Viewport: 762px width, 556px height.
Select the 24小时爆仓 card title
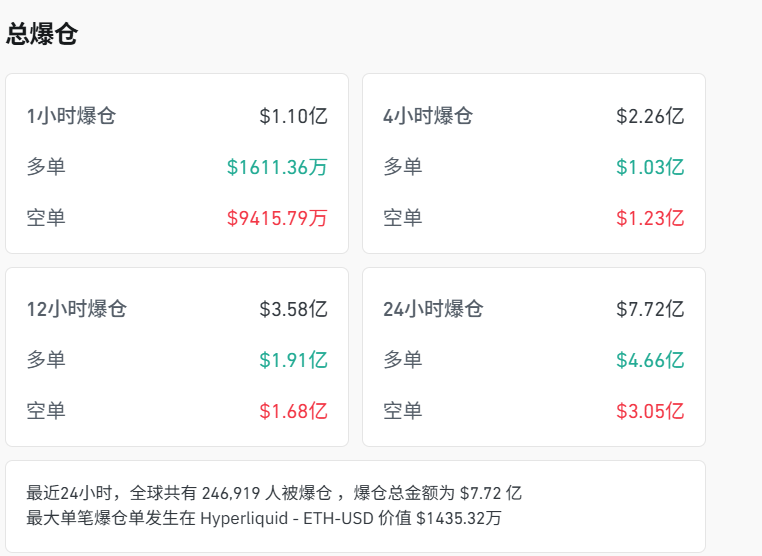point(433,309)
